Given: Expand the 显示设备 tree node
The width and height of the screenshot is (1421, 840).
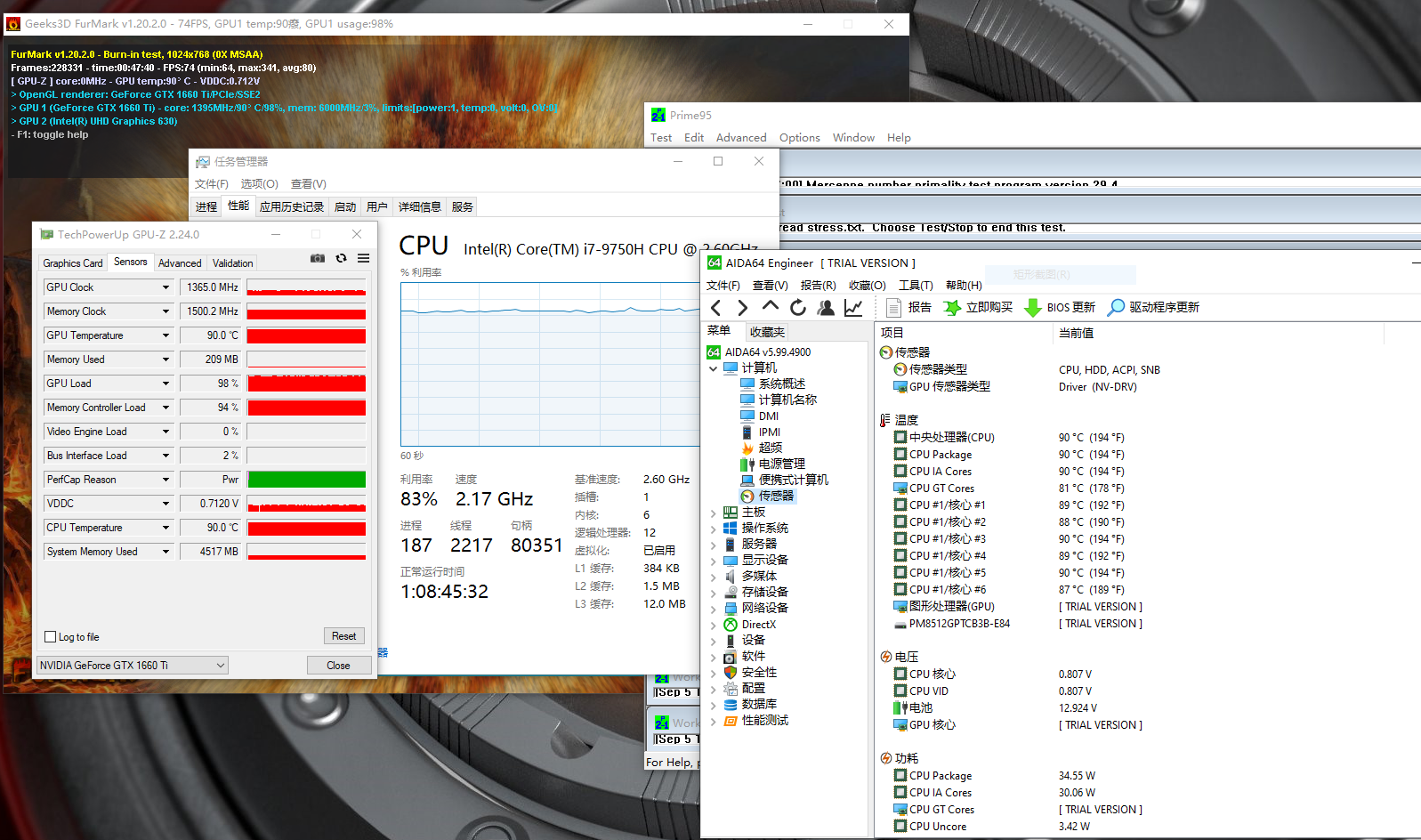Looking at the screenshot, I should click(x=714, y=561).
